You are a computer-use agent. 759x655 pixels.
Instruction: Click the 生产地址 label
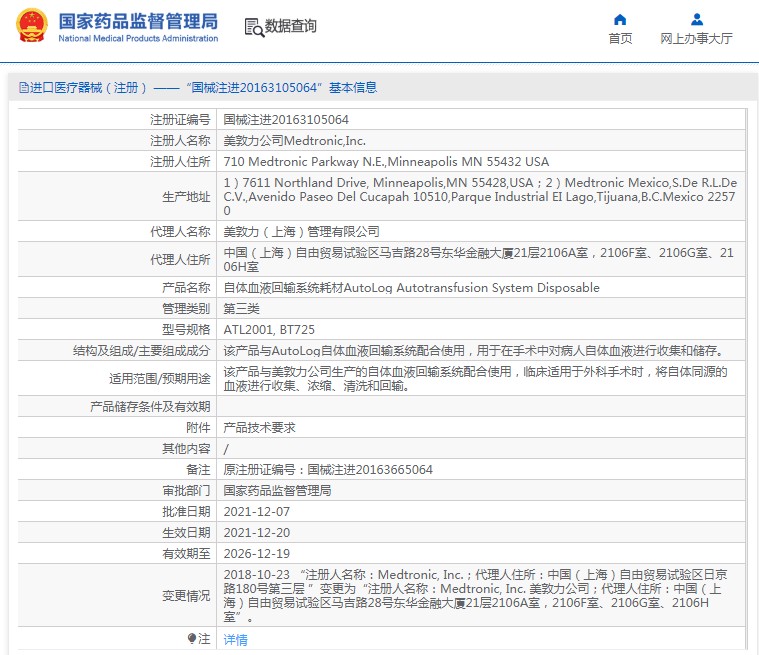[x=186, y=197]
